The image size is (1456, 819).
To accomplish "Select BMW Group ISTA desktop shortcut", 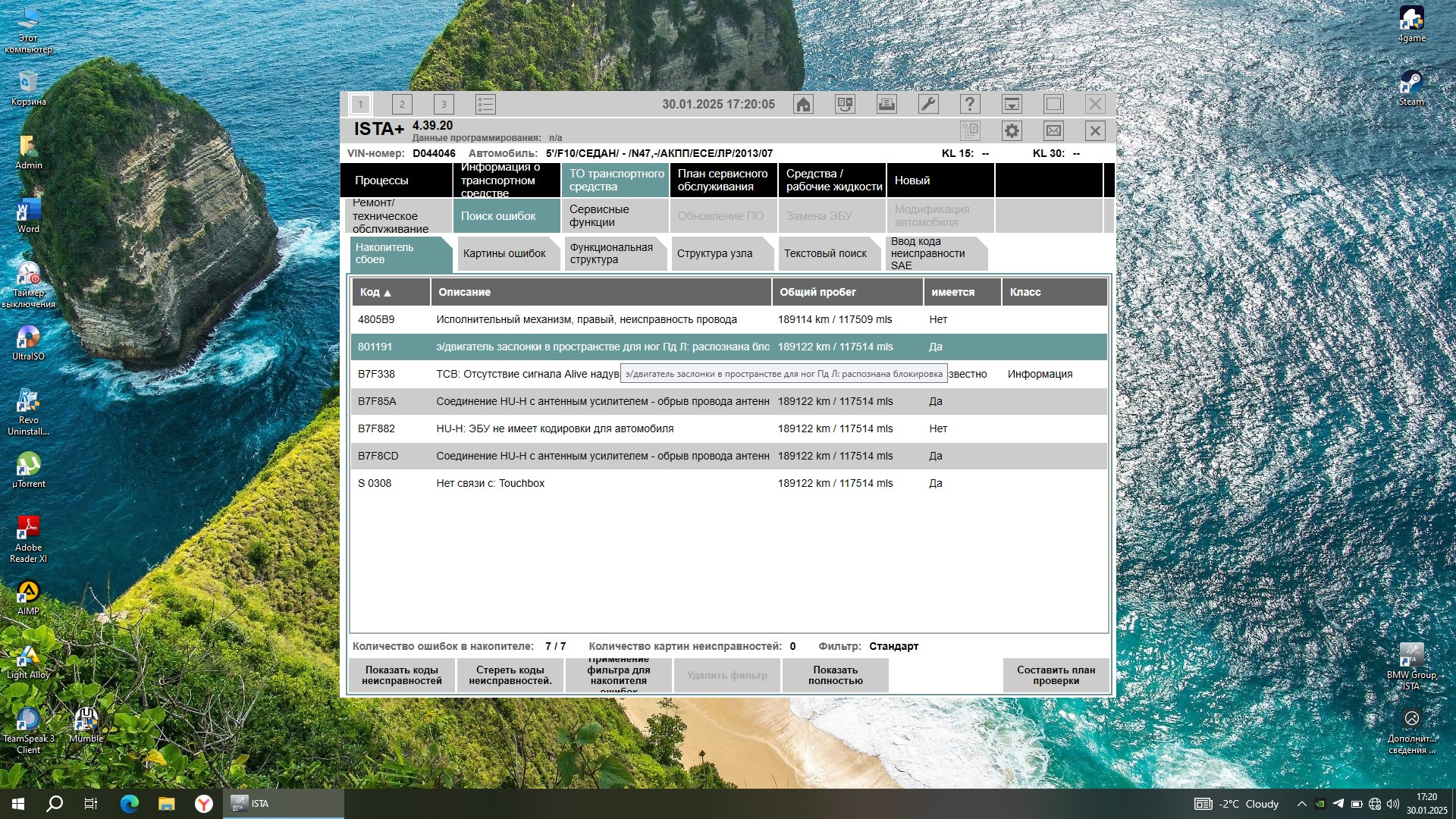I will point(1411,667).
